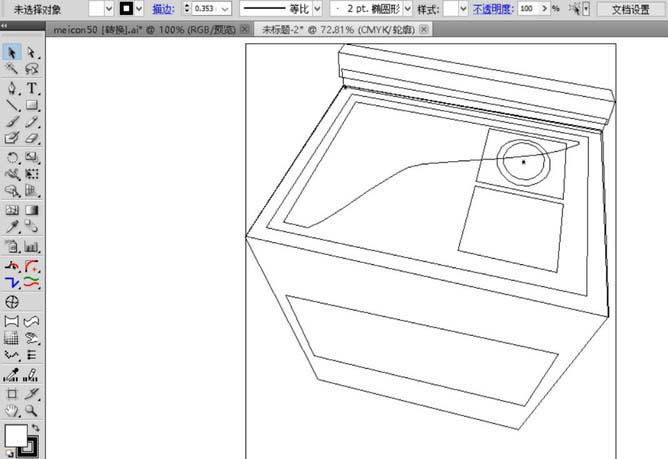Click the white fill color swatch
The height and width of the screenshot is (459, 668).
(x=16, y=435)
